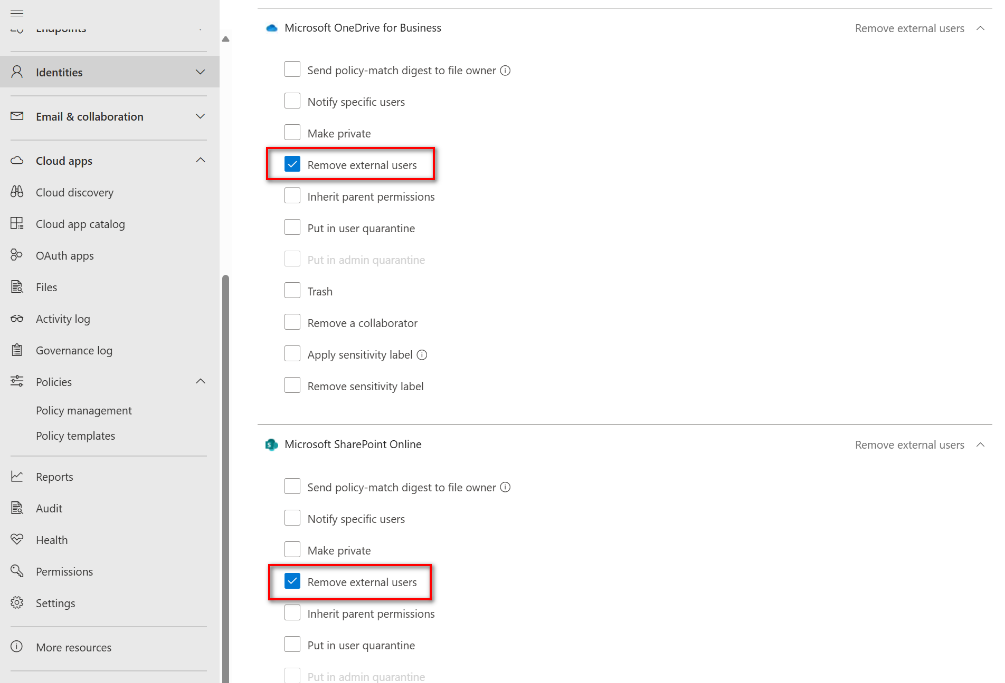This screenshot has height=683, width=1005.
Task: Check SharePoint Notify specific users box
Action: coord(292,518)
